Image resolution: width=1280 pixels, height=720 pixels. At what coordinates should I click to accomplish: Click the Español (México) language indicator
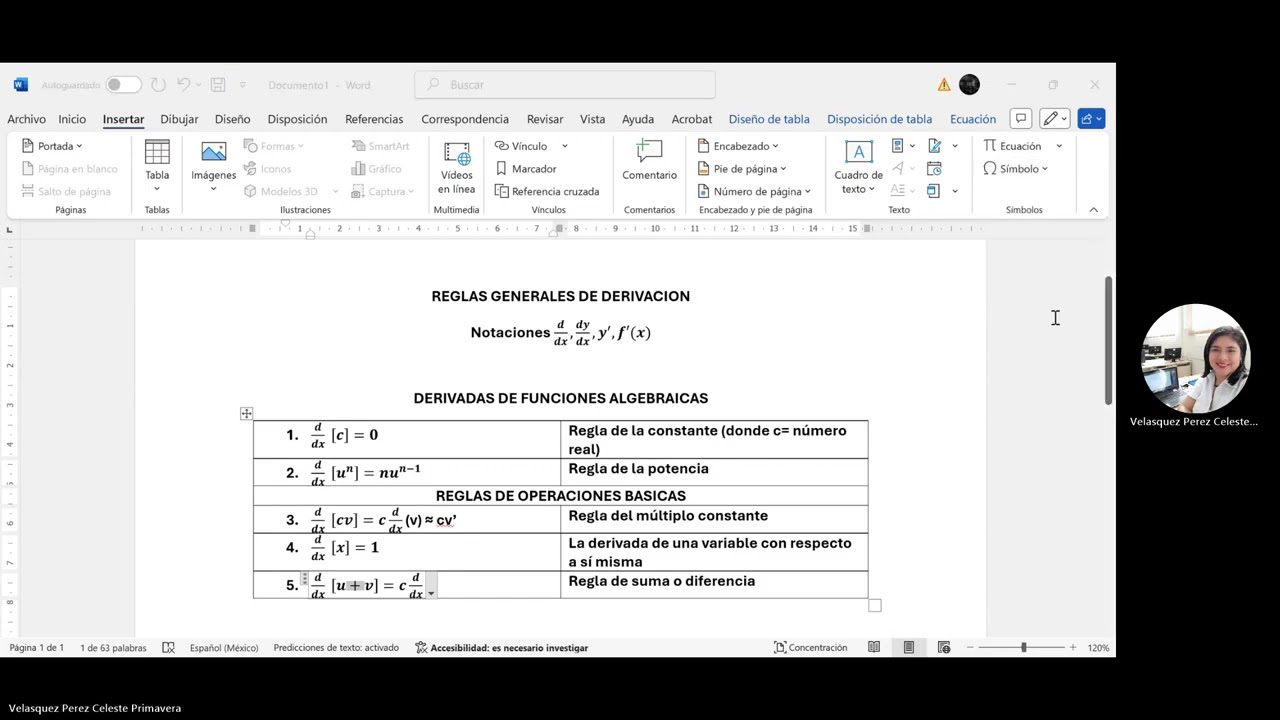pos(224,648)
